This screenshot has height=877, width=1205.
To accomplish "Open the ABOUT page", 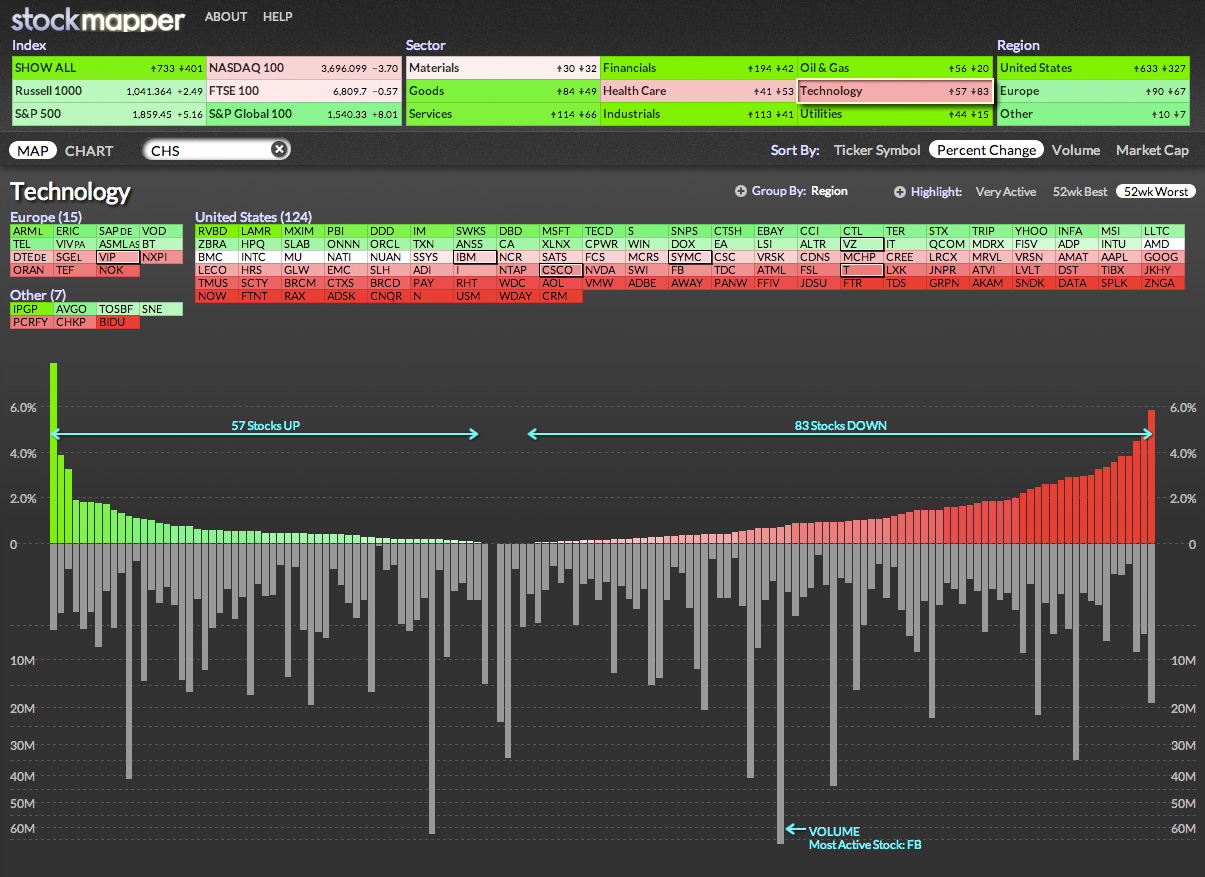I will click(x=226, y=17).
